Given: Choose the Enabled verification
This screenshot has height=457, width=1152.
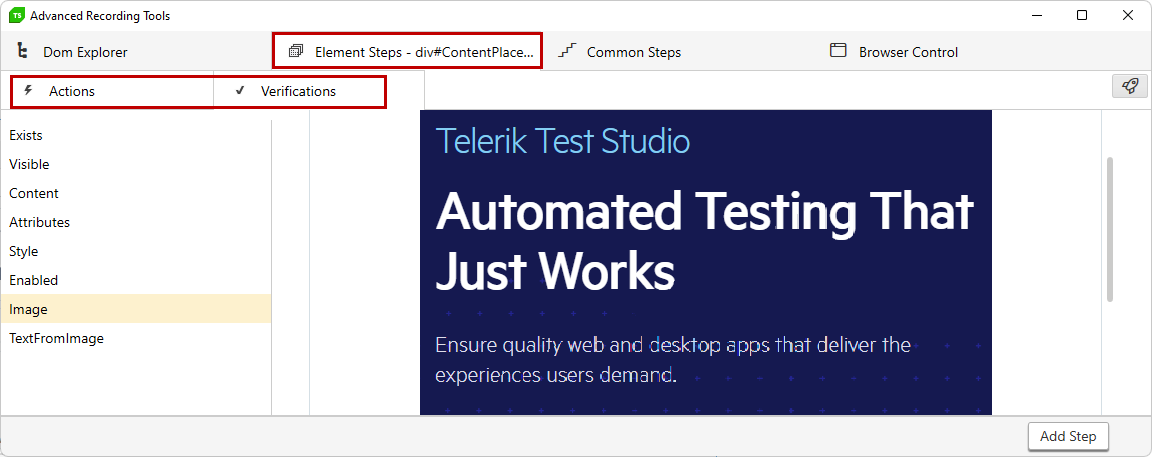Looking at the screenshot, I should 136,280.
